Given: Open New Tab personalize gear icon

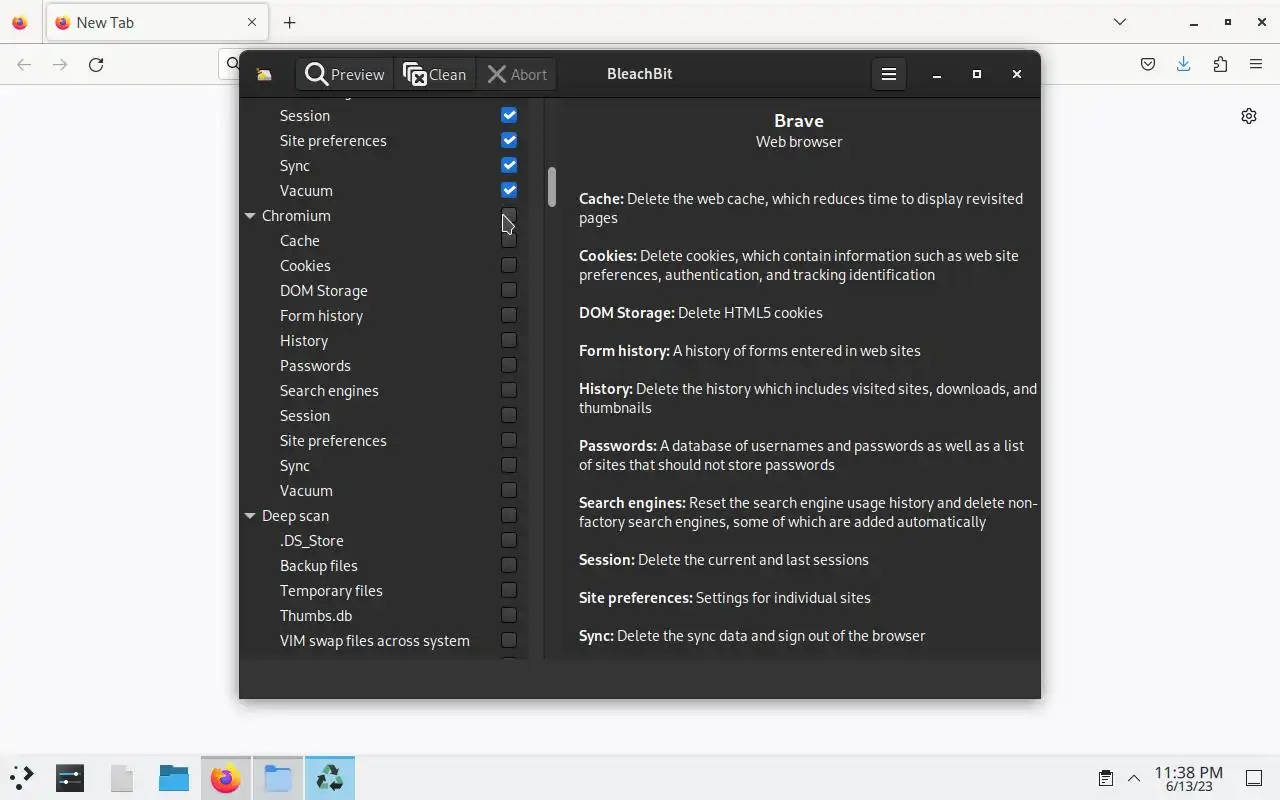Looking at the screenshot, I should 1249,116.
